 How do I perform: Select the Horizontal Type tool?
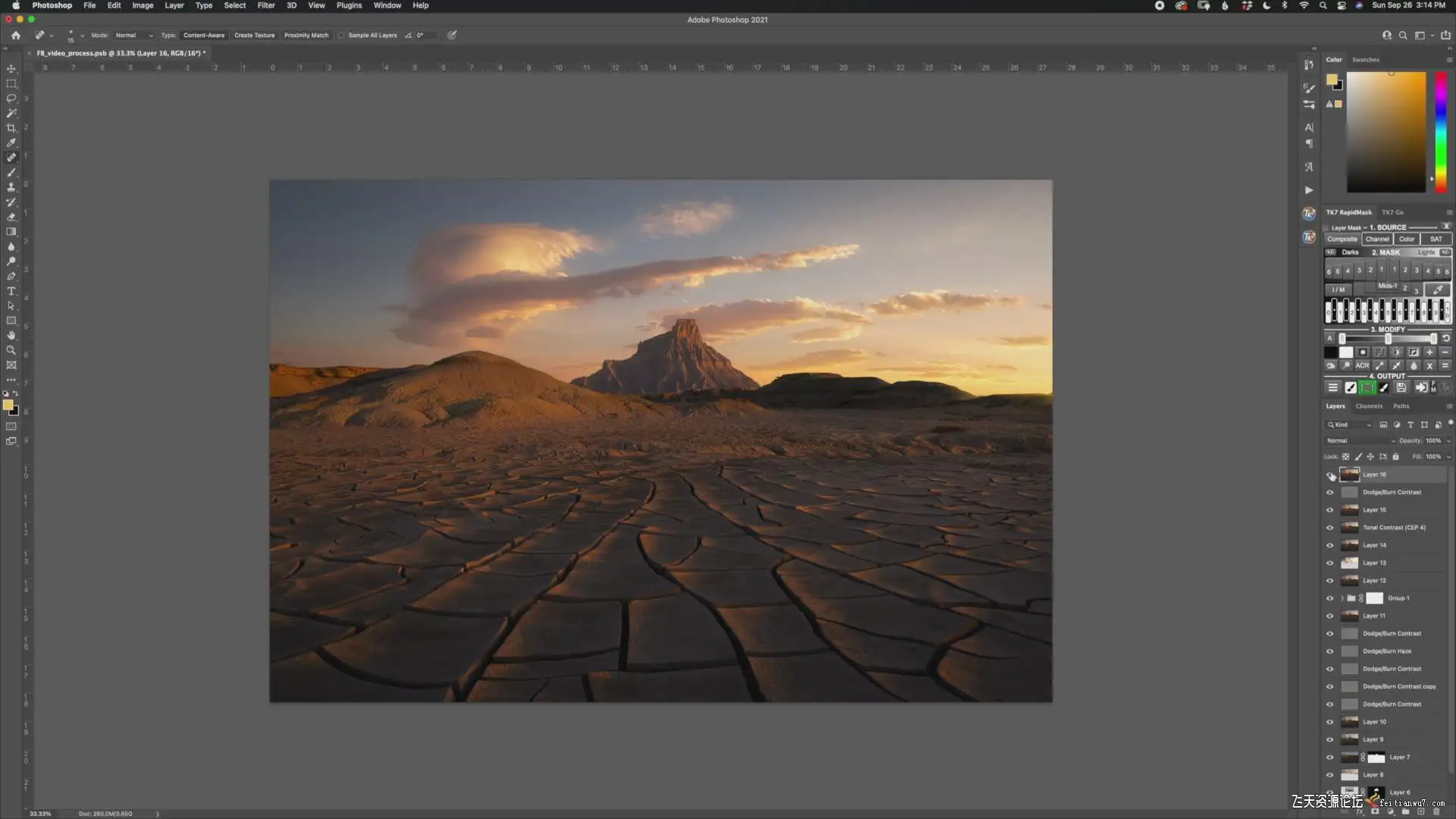11,291
